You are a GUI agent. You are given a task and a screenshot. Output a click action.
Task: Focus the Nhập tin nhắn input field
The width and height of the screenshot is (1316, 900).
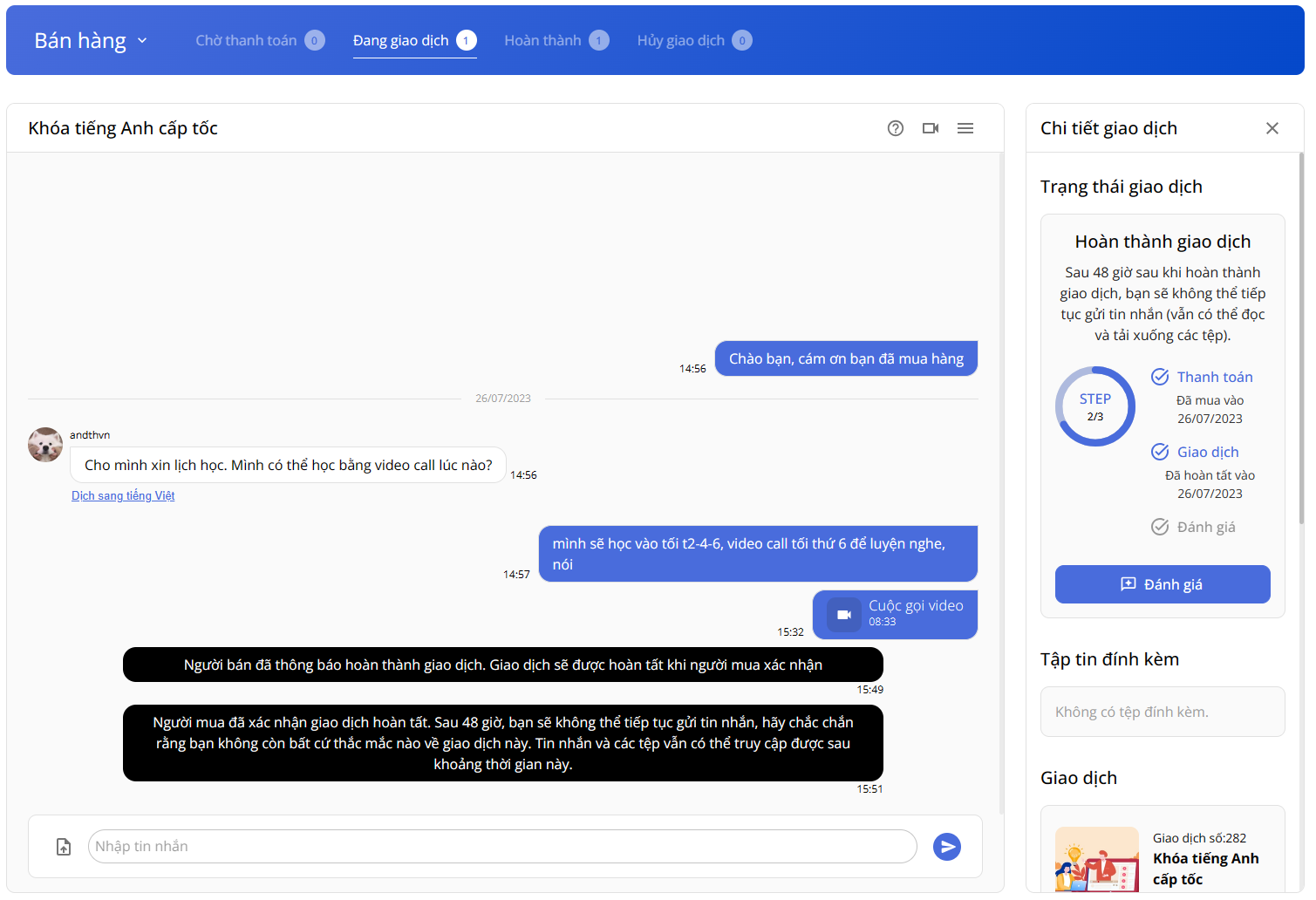(x=502, y=847)
